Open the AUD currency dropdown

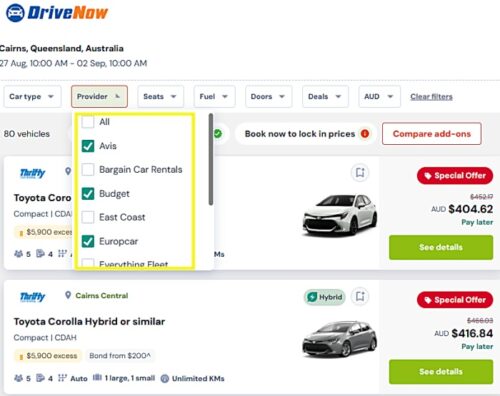379,97
